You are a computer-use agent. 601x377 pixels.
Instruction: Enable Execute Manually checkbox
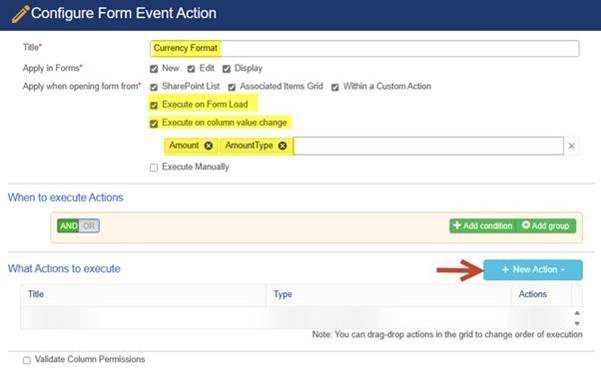point(154,167)
